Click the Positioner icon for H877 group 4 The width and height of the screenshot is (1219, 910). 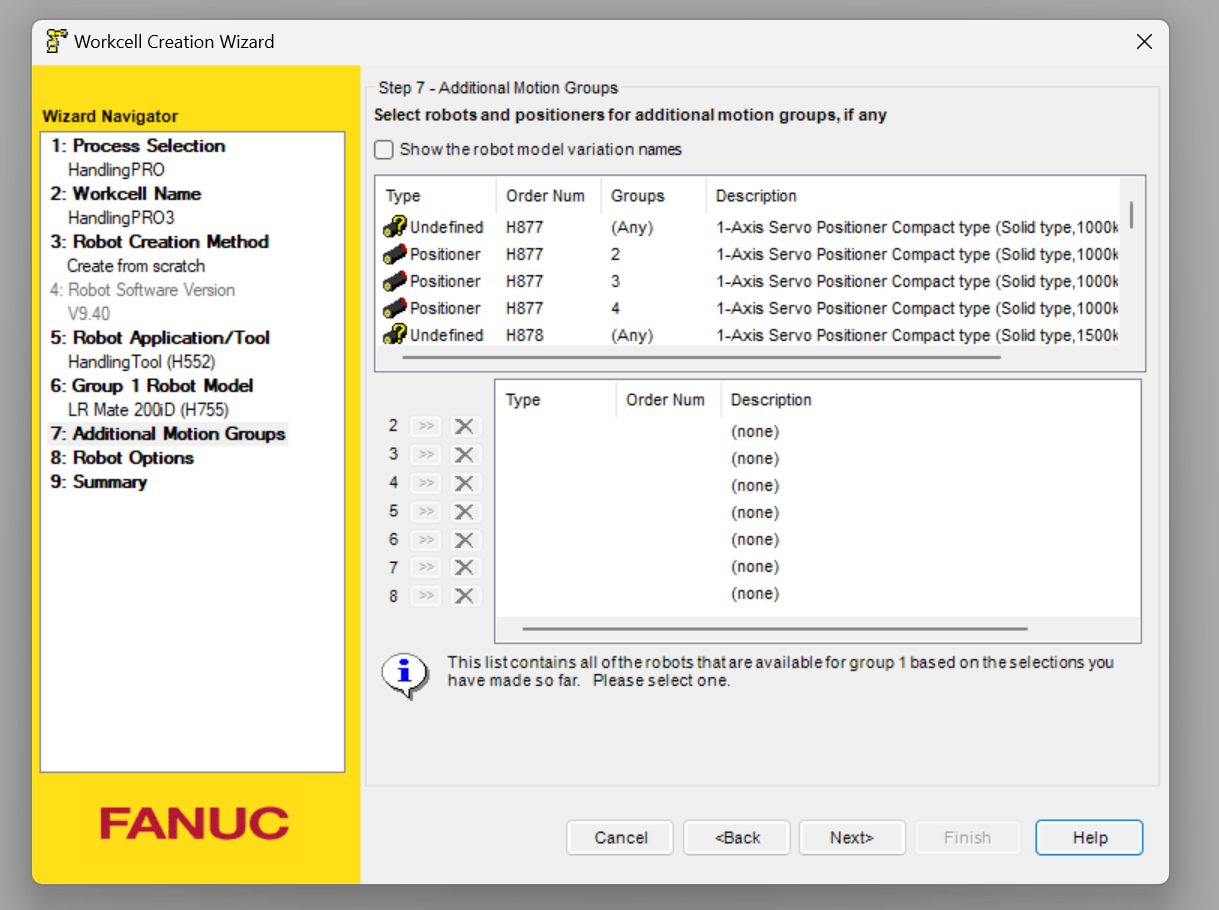[395, 308]
